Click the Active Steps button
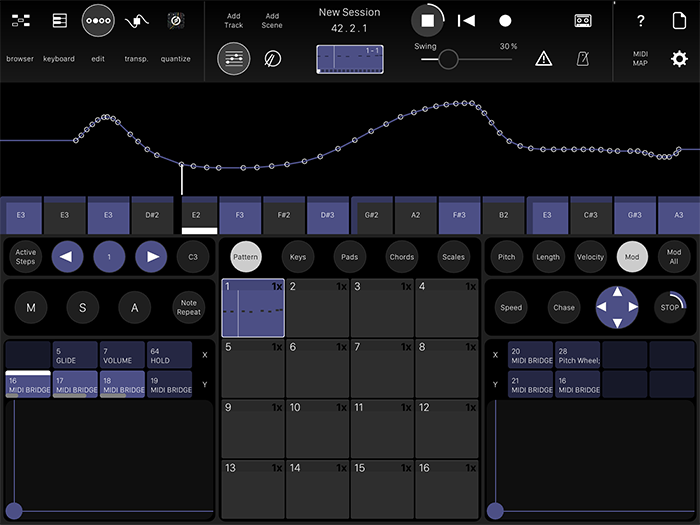This screenshot has width=700, height=525. tap(25, 257)
